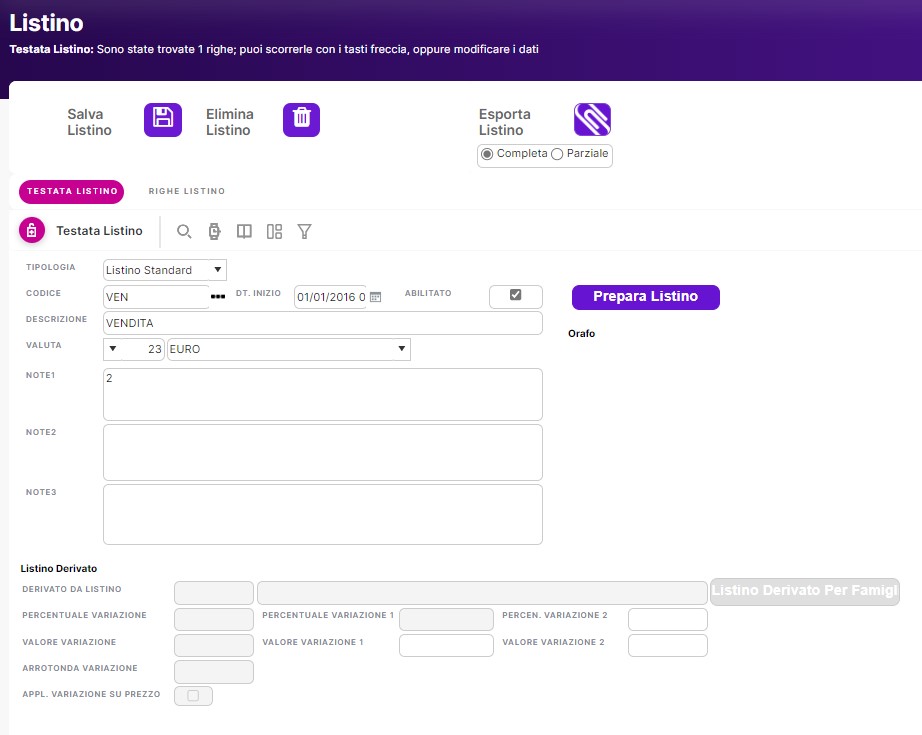Click the filter funnel icon
This screenshot has height=735, width=922.
(305, 231)
